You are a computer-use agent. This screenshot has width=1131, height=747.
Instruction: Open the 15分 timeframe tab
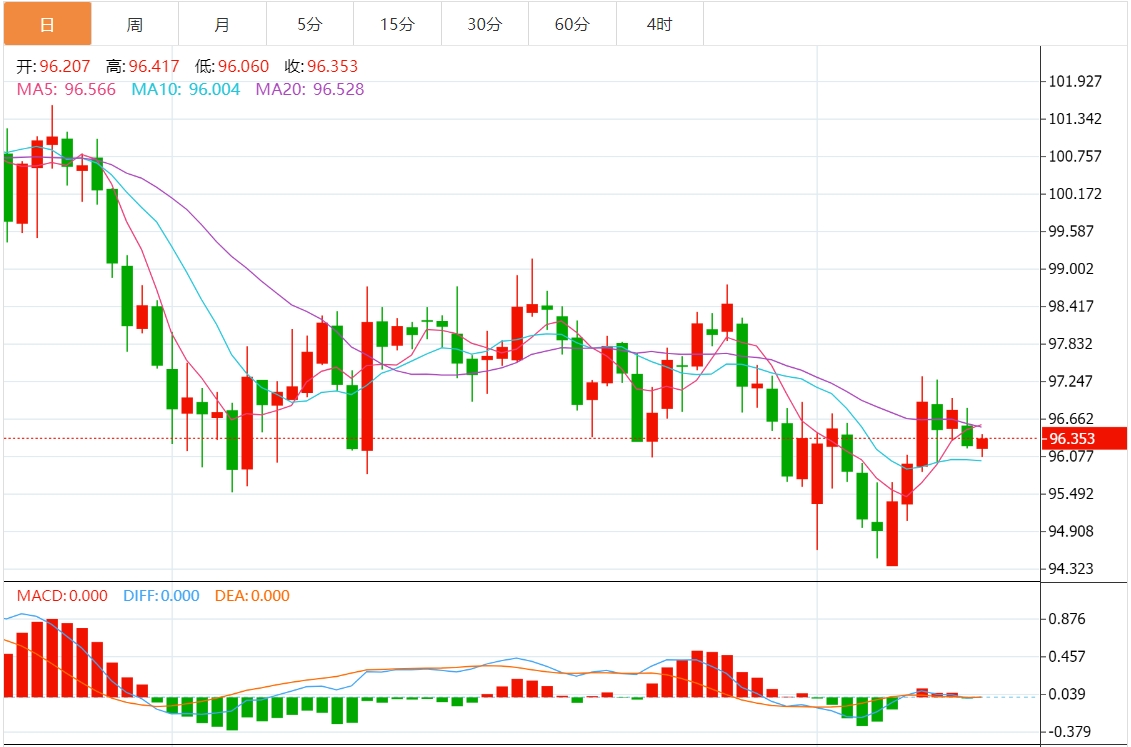397,24
